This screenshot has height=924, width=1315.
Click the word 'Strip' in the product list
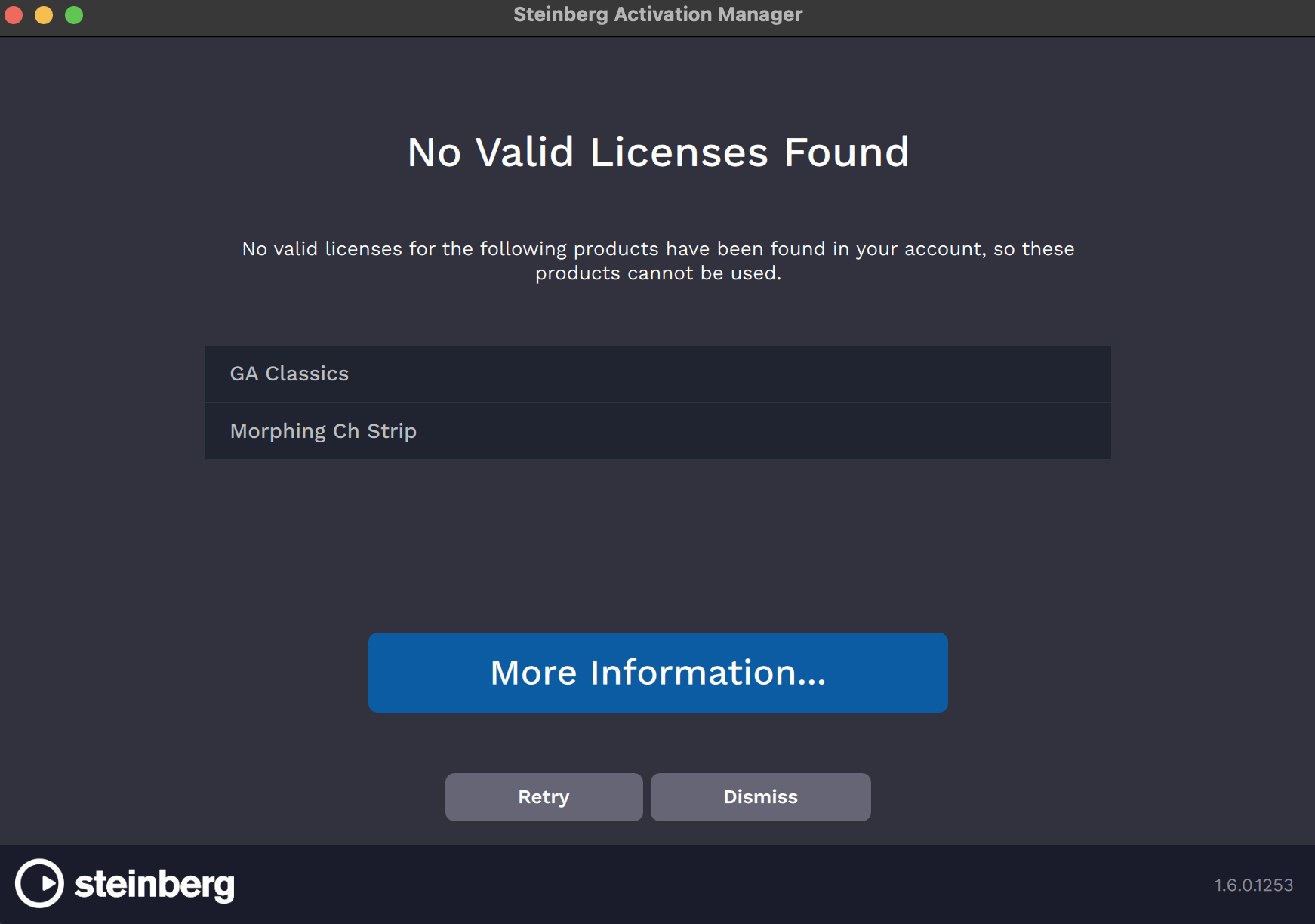coord(392,431)
